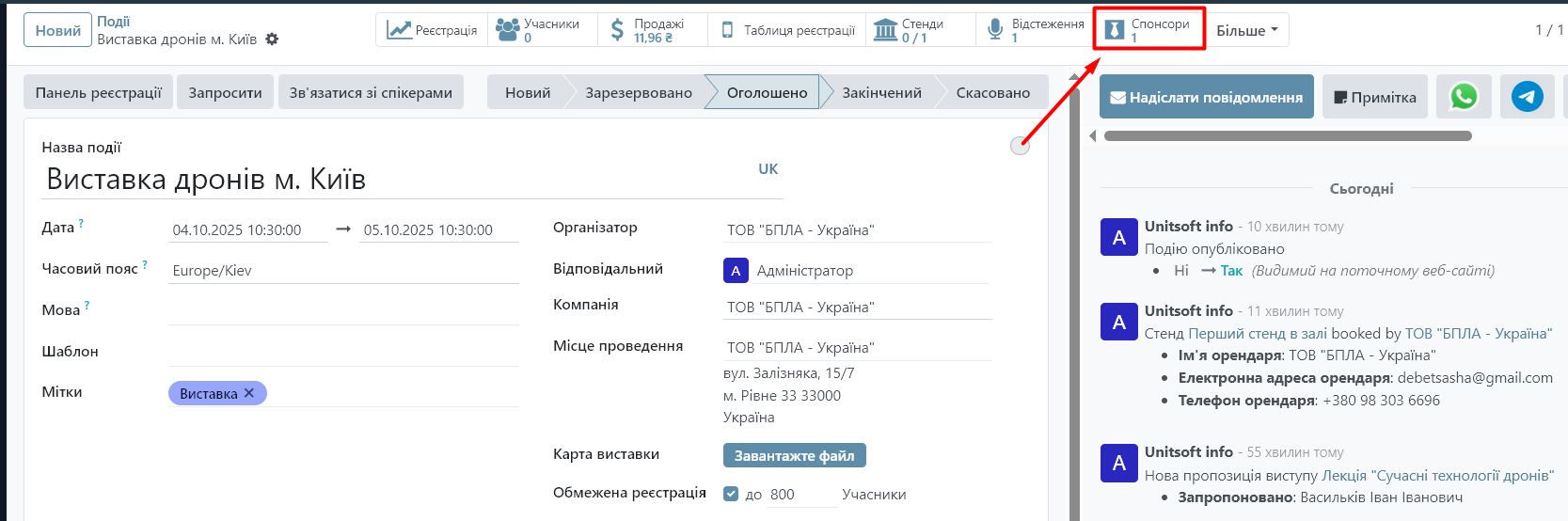Image resolution: width=1568 pixels, height=521 pixels.
Task: Open the Sales stat button
Action: pos(652,30)
